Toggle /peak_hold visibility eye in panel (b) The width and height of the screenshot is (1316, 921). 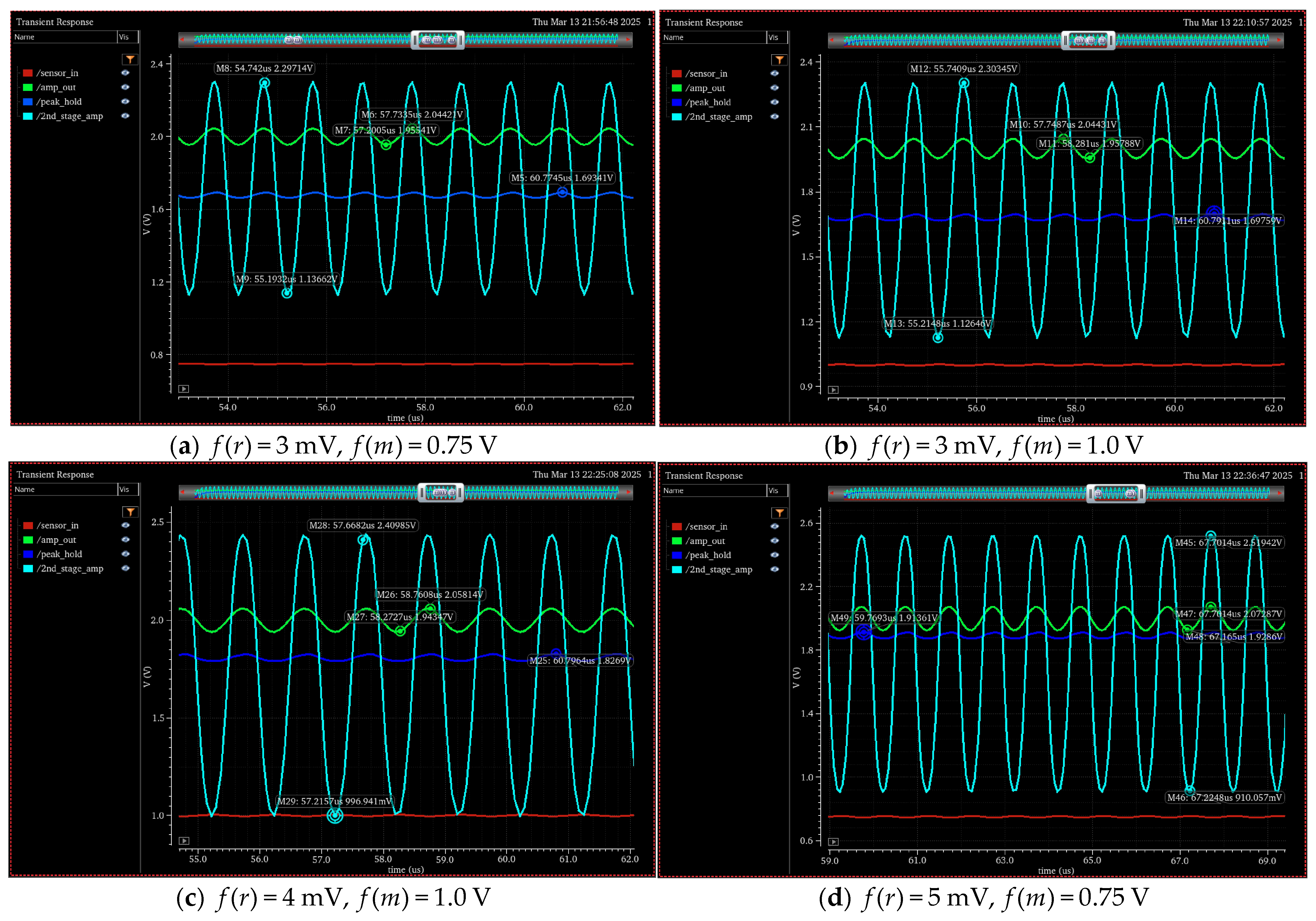pos(775,102)
